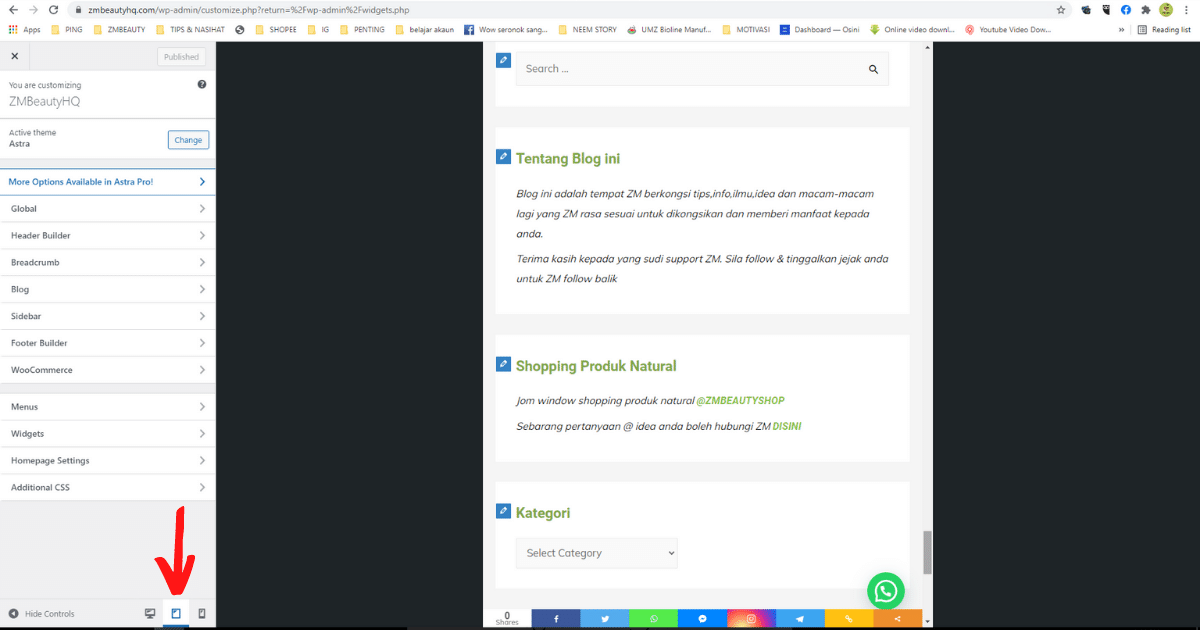Click the Kategori widget heading
The width and height of the screenshot is (1200, 630).
(x=543, y=513)
